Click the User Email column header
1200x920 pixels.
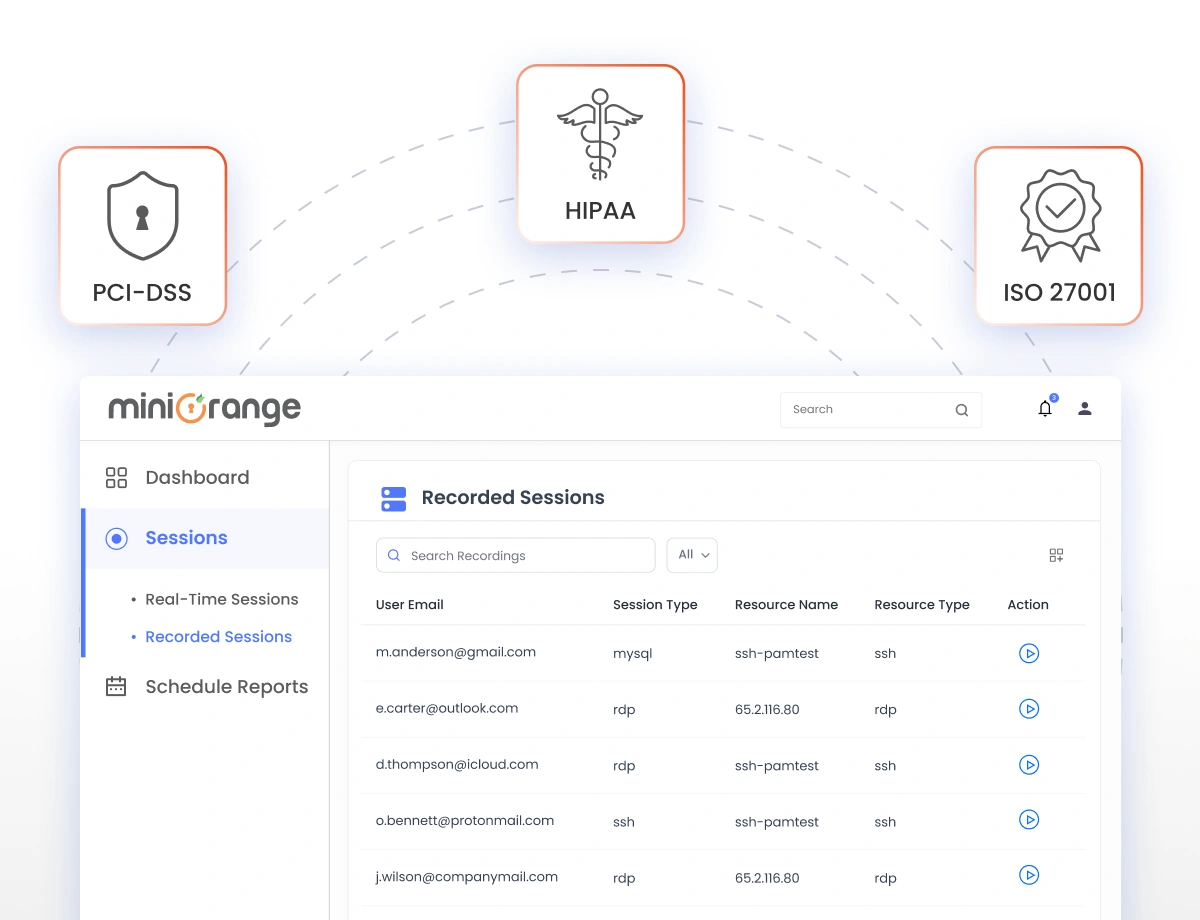point(410,605)
